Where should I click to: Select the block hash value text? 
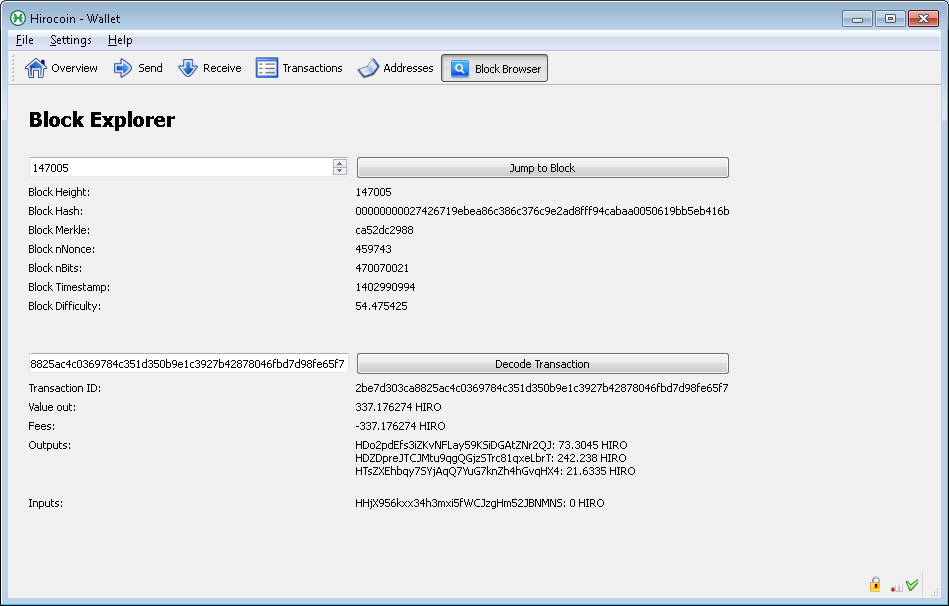[542, 211]
